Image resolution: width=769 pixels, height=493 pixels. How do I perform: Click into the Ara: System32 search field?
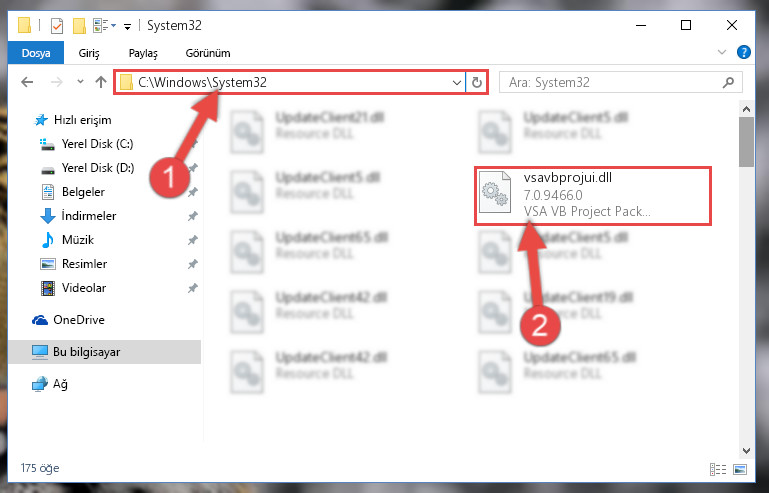(611, 82)
